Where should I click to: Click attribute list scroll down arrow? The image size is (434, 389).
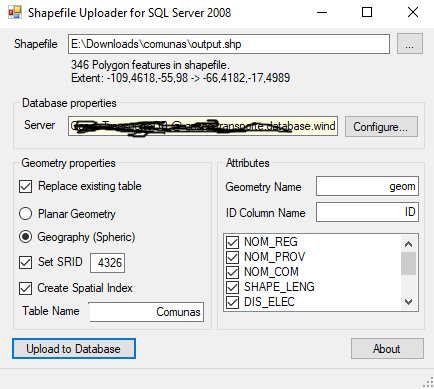click(x=408, y=302)
